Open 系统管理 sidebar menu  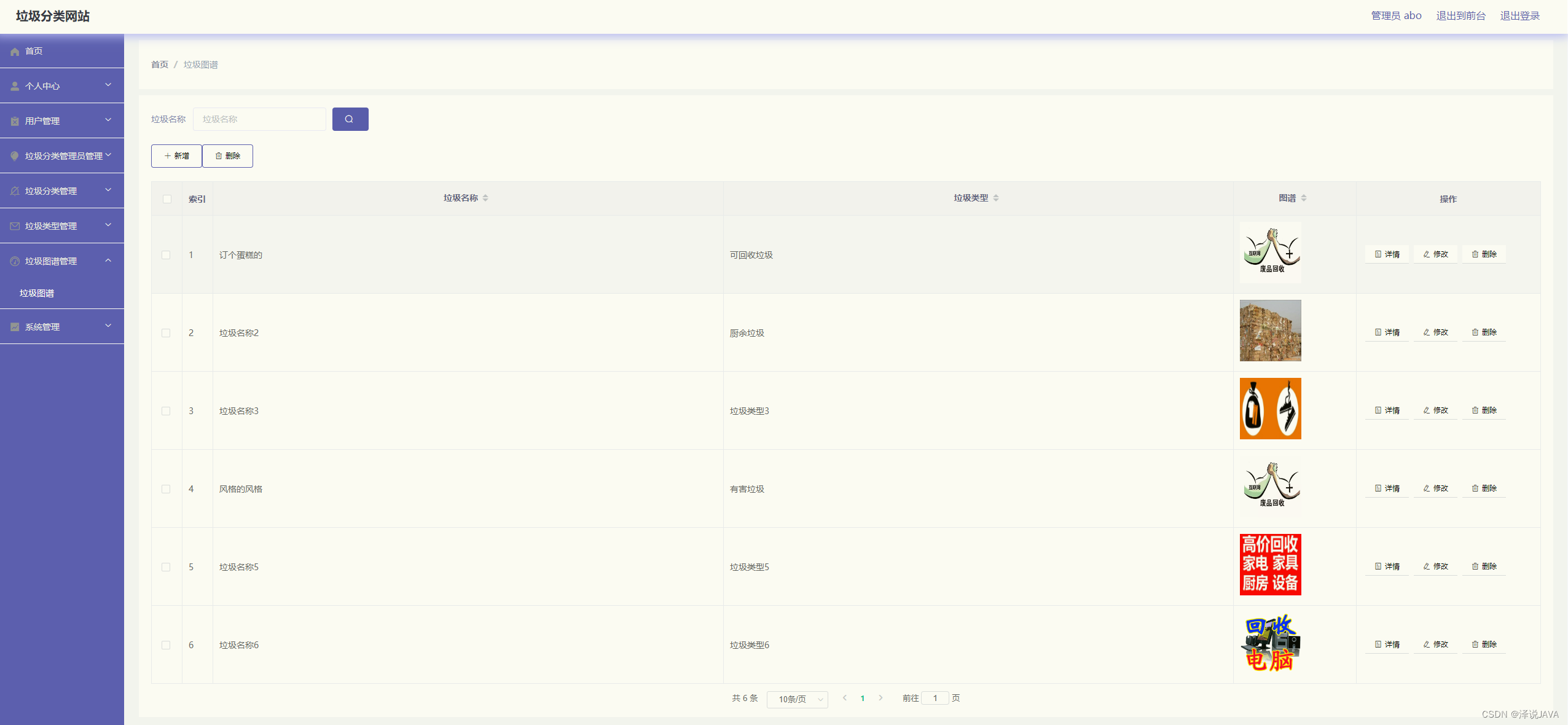click(x=61, y=327)
